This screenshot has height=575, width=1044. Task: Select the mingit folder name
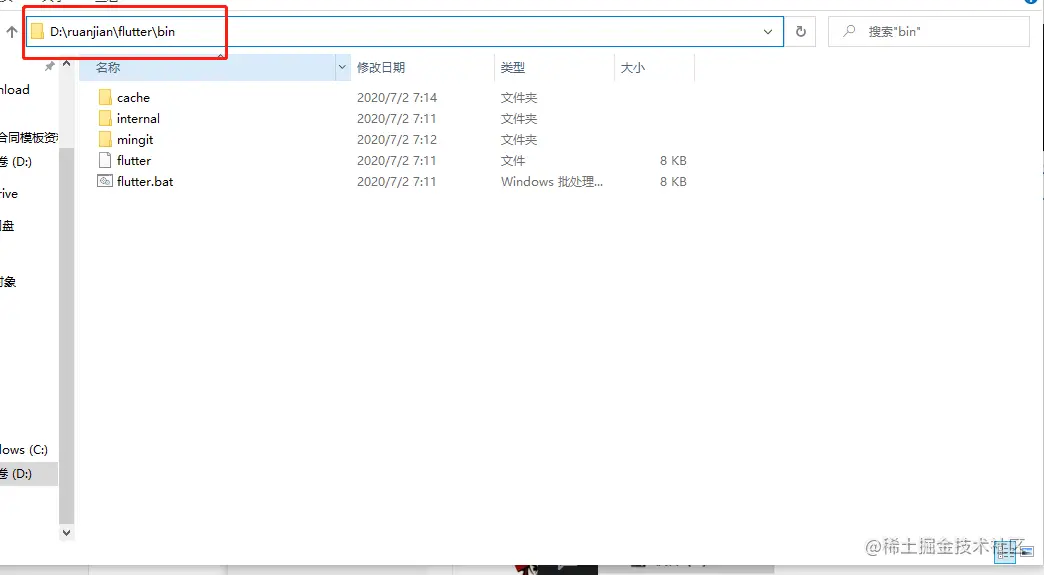134,140
